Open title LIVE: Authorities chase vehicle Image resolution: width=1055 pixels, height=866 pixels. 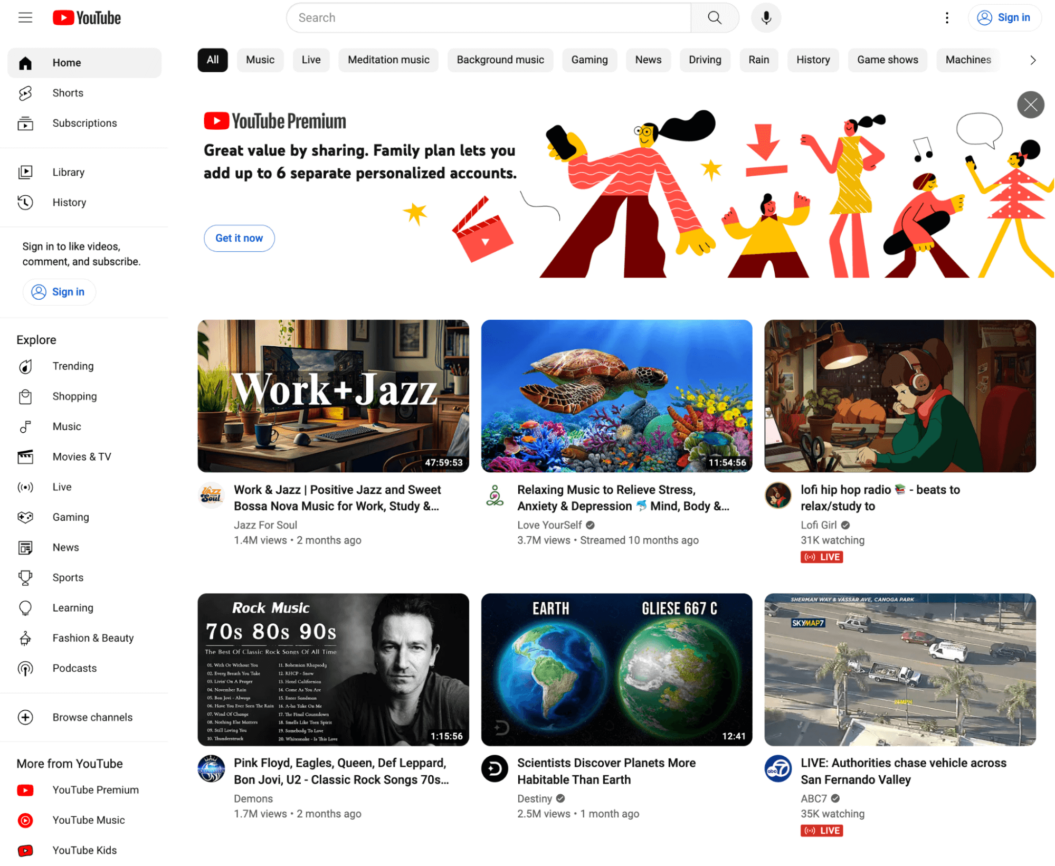[903, 771]
